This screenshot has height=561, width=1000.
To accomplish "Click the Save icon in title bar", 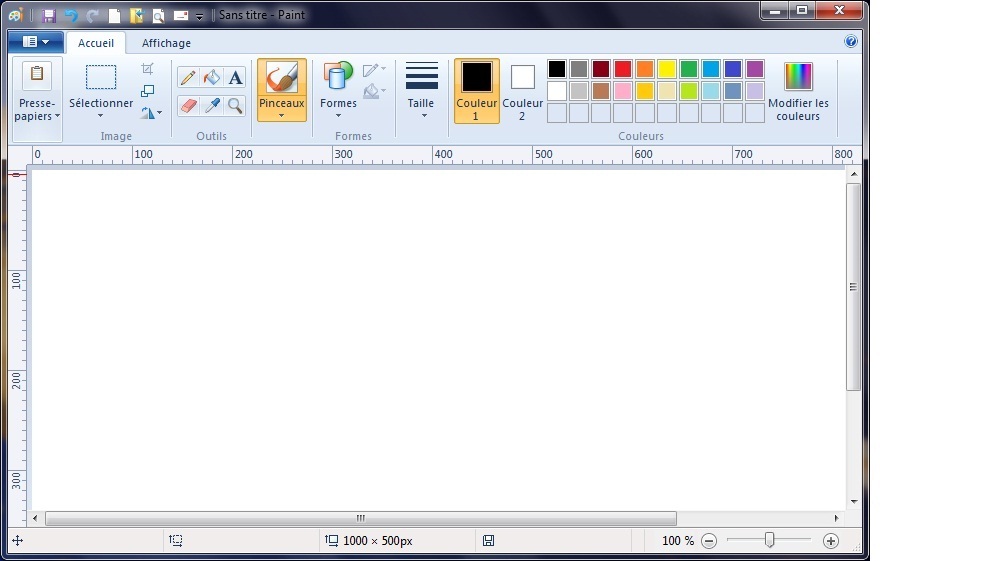I will click(49, 16).
